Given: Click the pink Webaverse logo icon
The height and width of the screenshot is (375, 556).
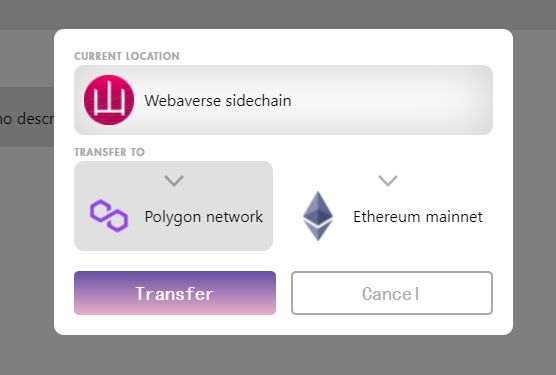Looking at the screenshot, I should [x=109, y=100].
